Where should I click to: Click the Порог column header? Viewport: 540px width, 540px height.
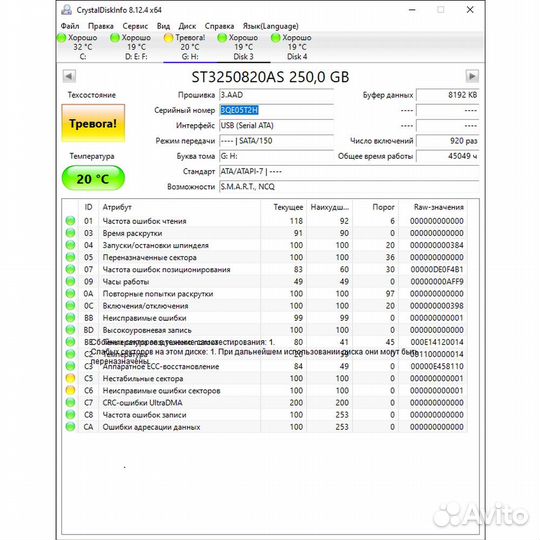[x=376, y=207]
